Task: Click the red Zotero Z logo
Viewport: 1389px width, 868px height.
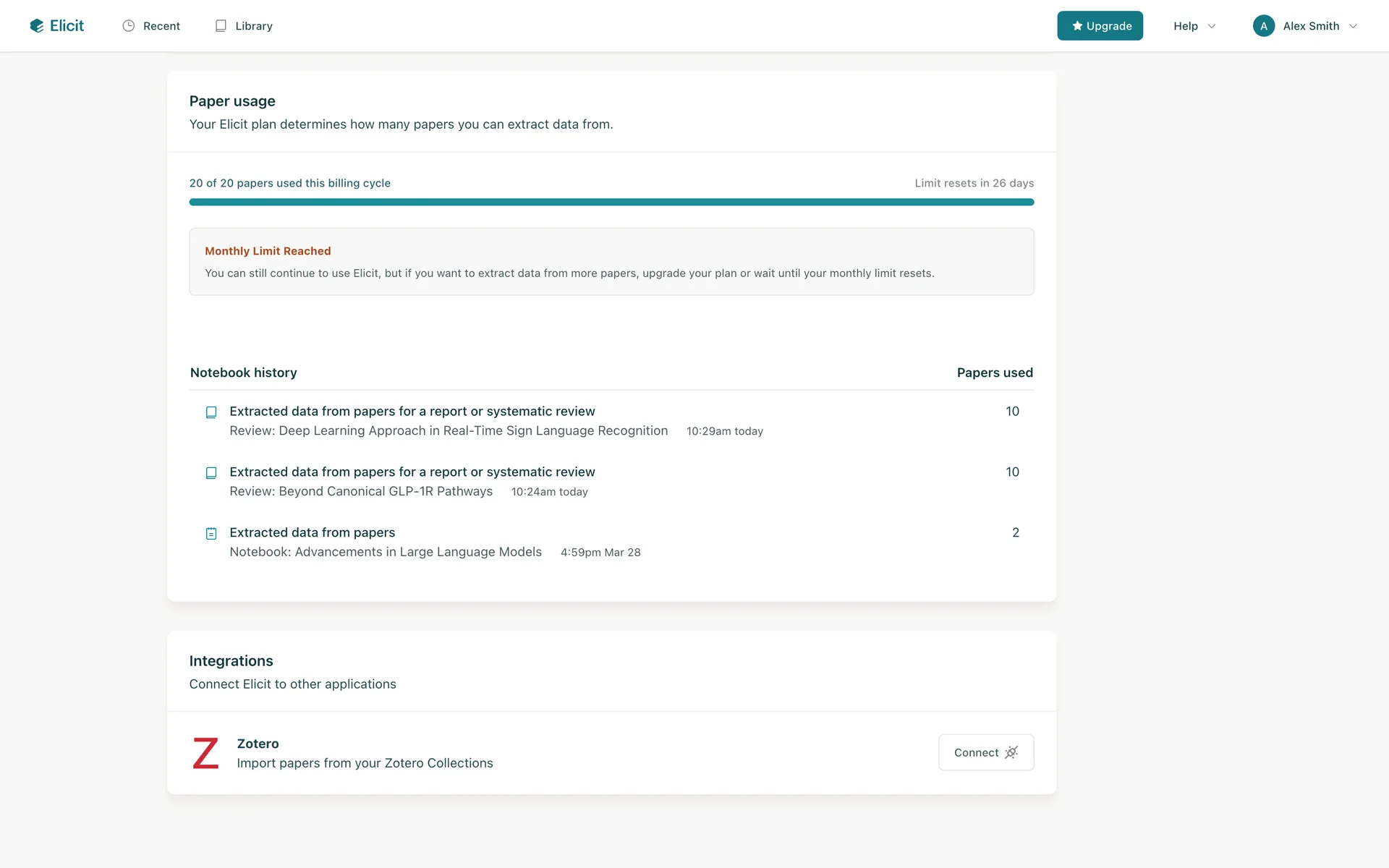Action: [205, 753]
